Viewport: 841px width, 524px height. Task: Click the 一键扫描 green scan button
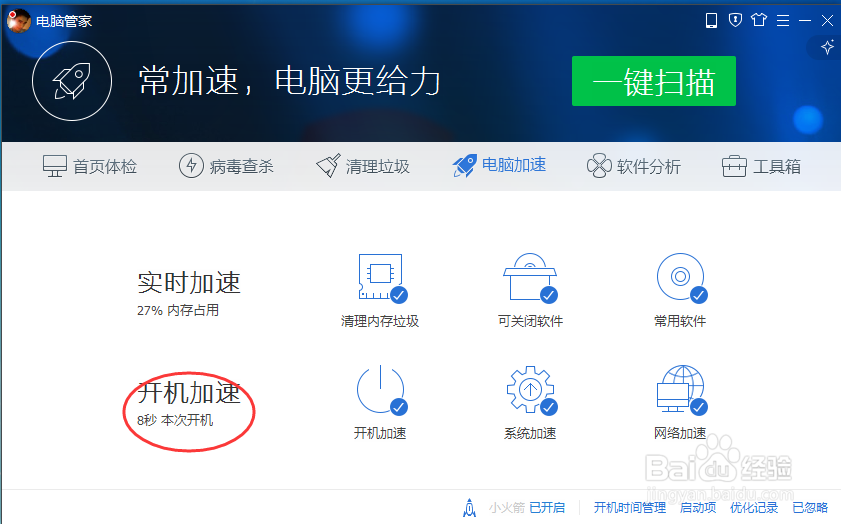[x=653, y=81]
